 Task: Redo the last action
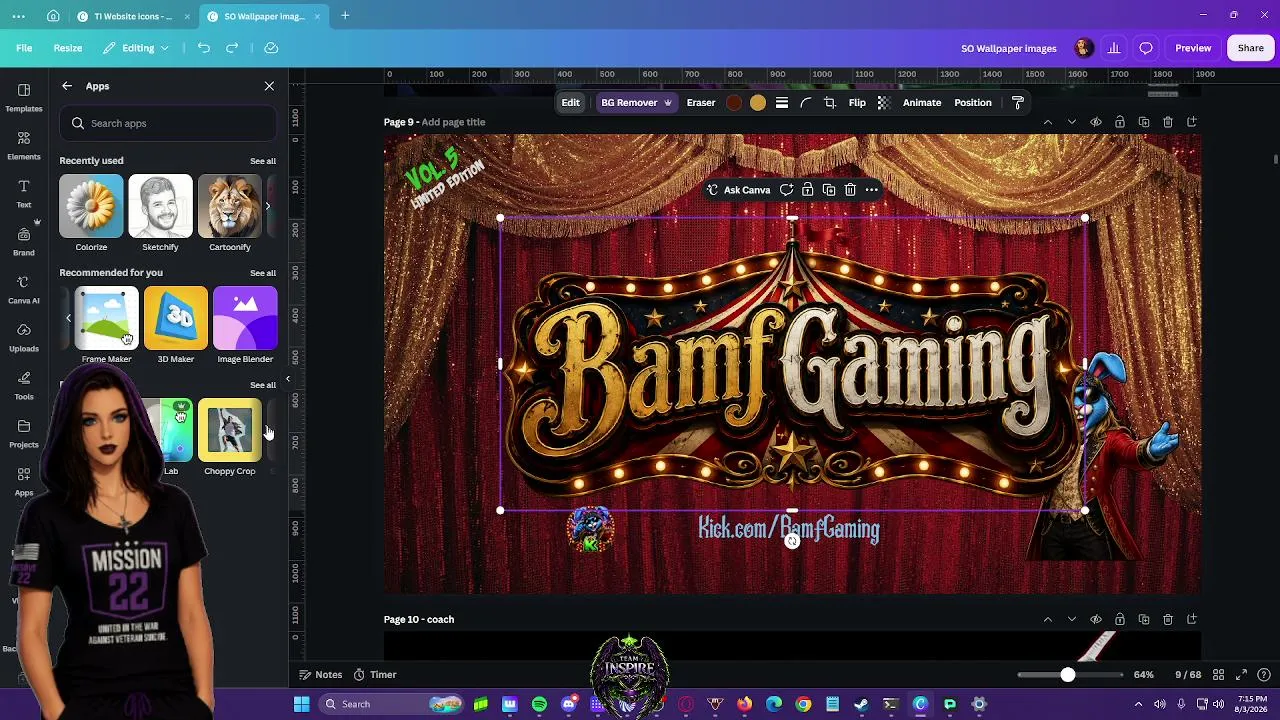coord(232,48)
